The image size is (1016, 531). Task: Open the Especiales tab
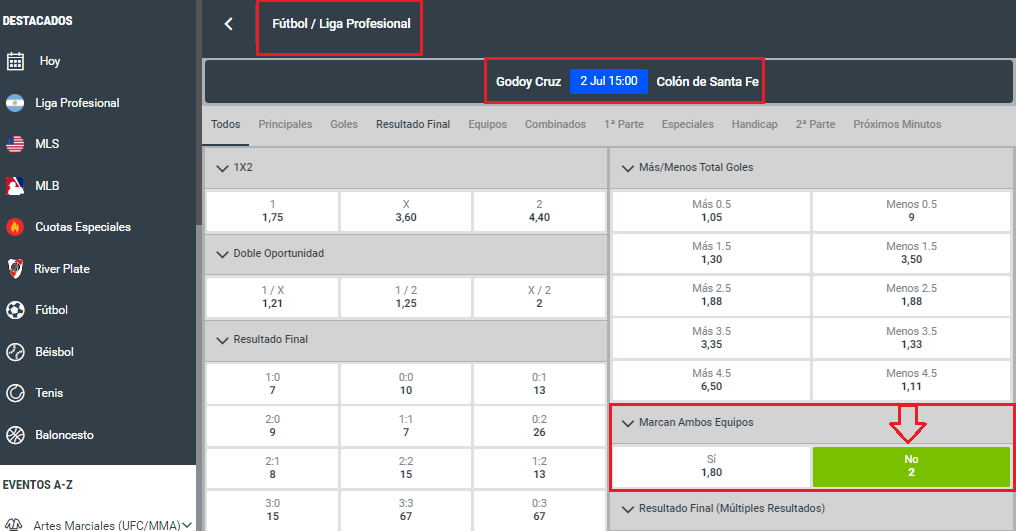tap(687, 124)
